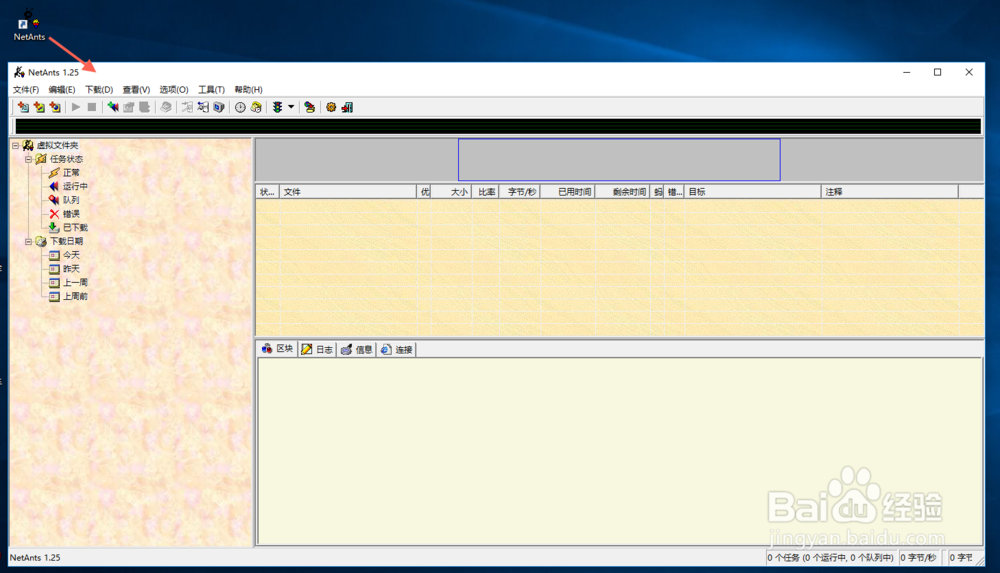Click the NetAnts ant icon in title bar
The width and height of the screenshot is (1000, 573).
click(x=19, y=72)
